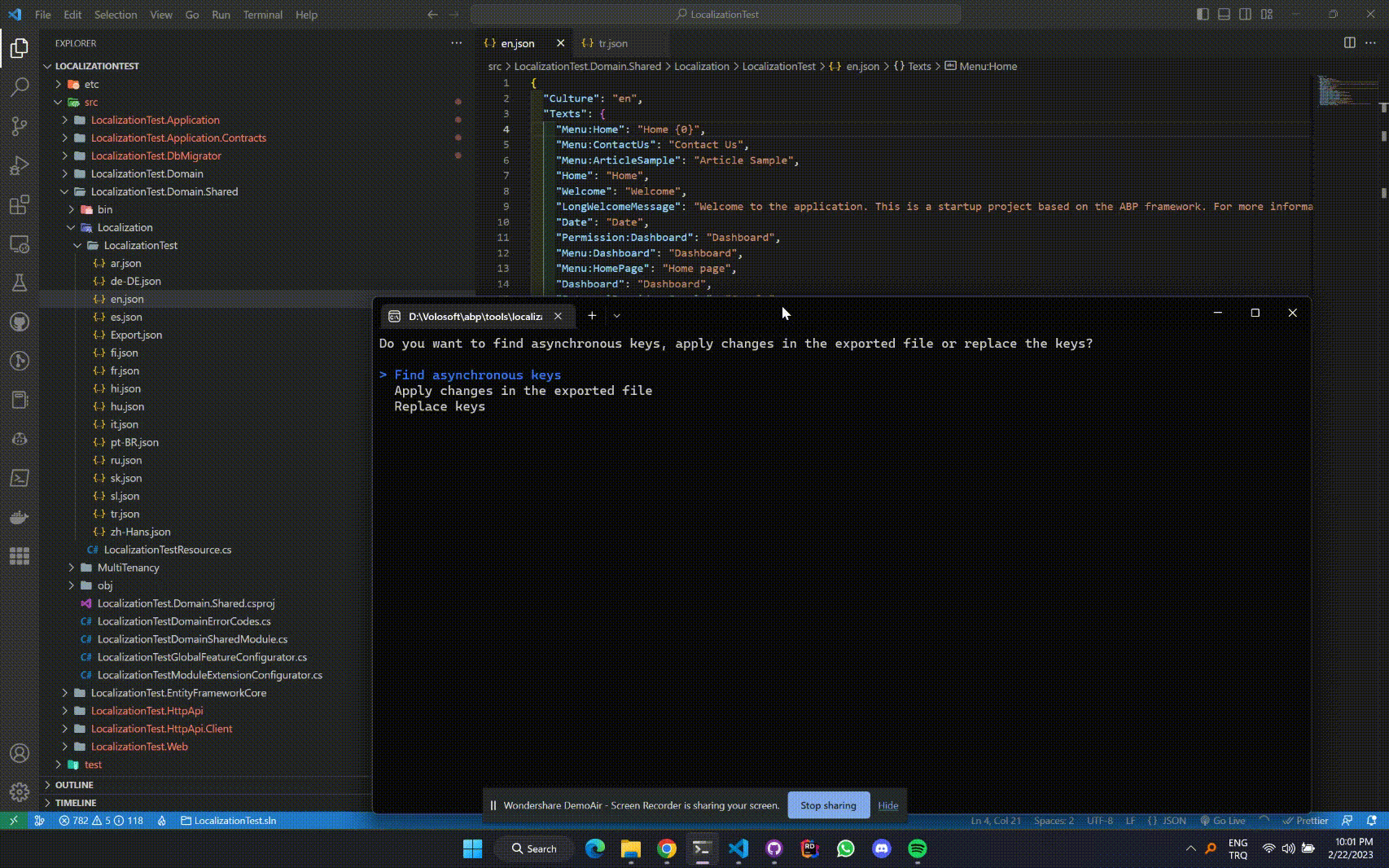The image size is (1389, 868).
Task: Click the Hide link in sharing bar
Action: point(887,805)
